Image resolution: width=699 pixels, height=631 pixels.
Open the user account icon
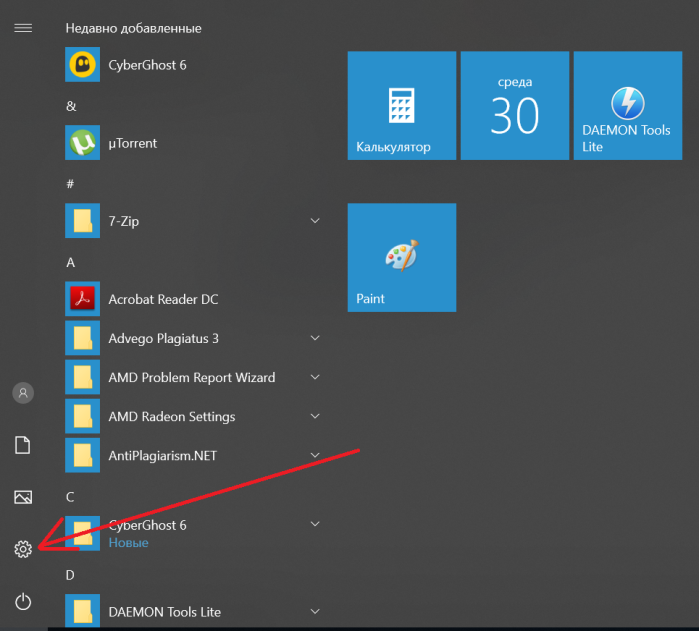(x=23, y=393)
